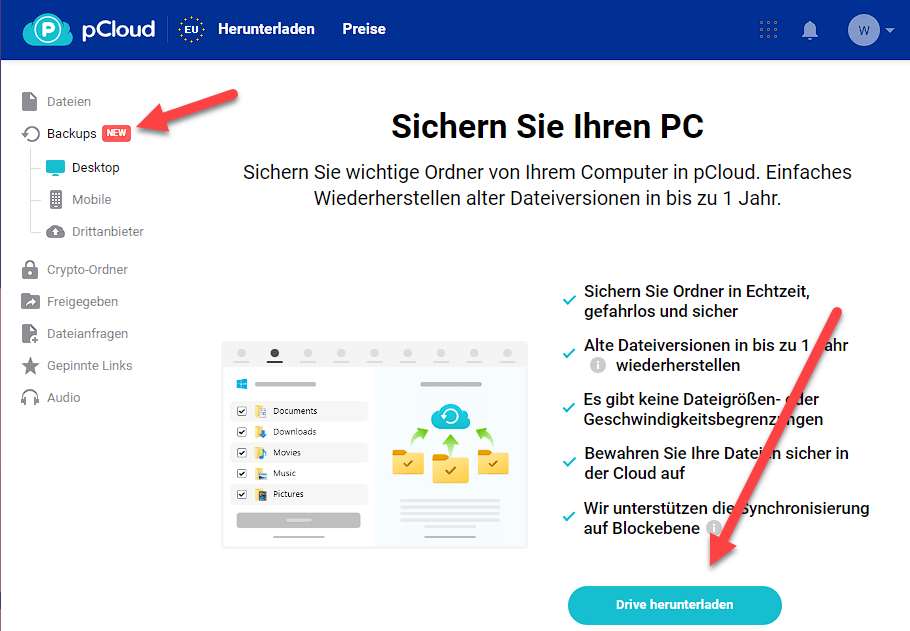Expand the account dropdown arrow
The image size is (910, 631).
890,30
